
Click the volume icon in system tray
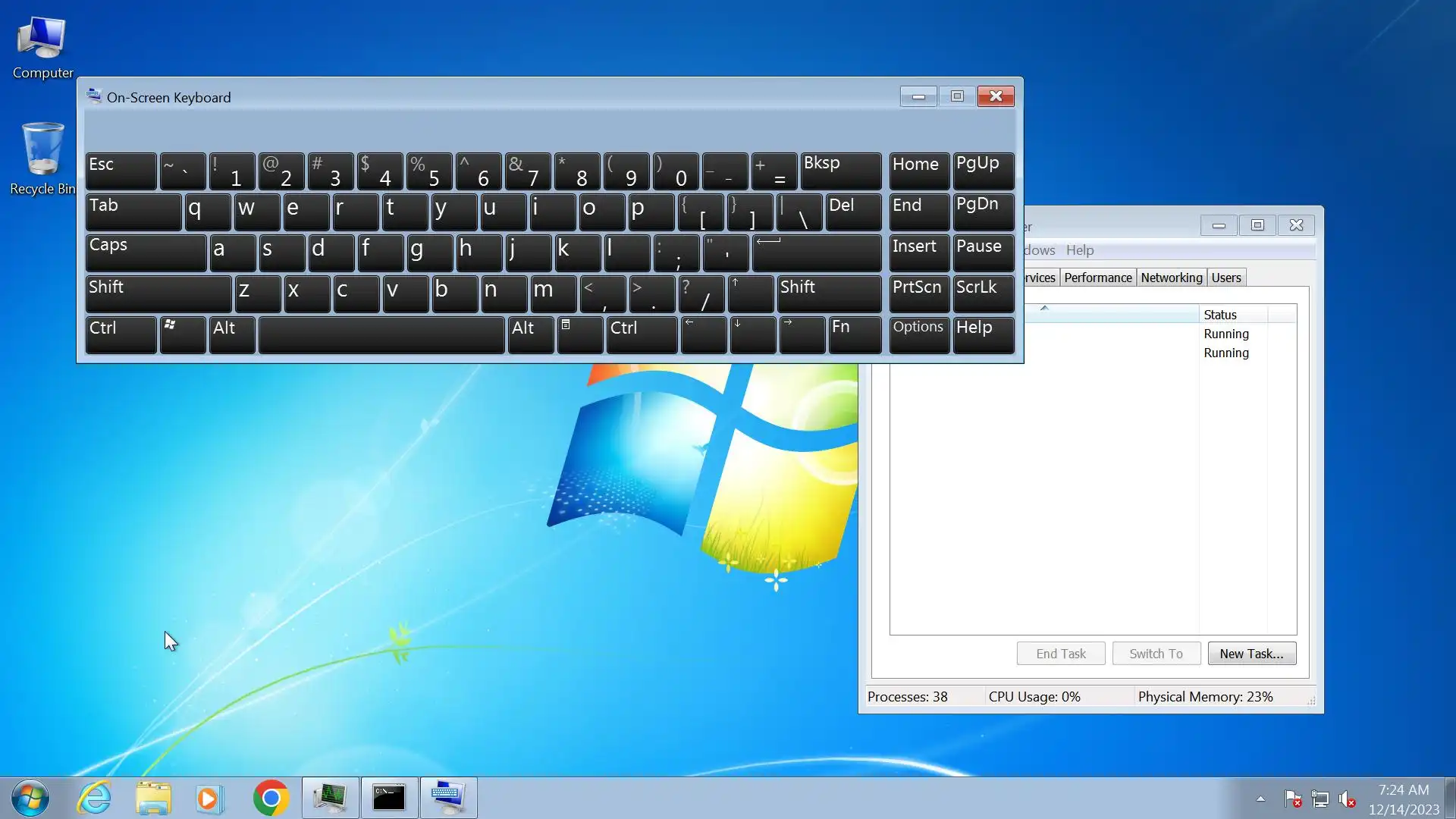pyautogui.click(x=1347, y=799)
